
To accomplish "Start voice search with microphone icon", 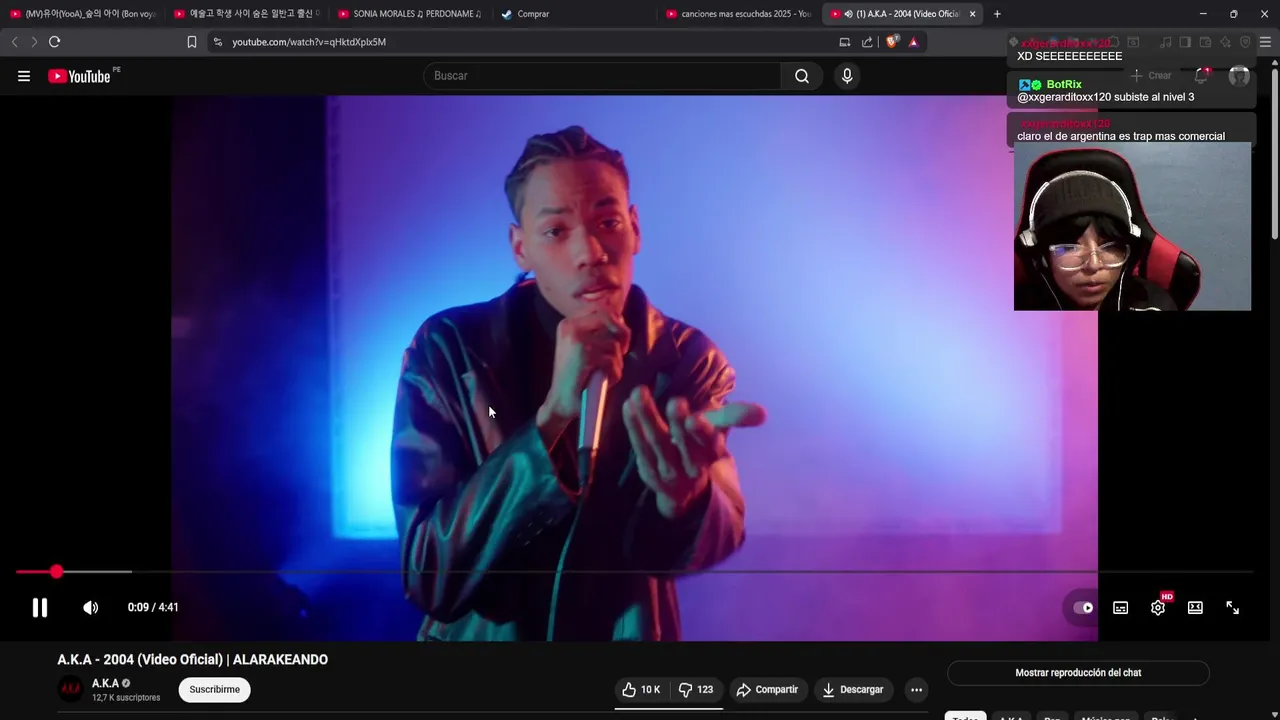I will point(847,76).
